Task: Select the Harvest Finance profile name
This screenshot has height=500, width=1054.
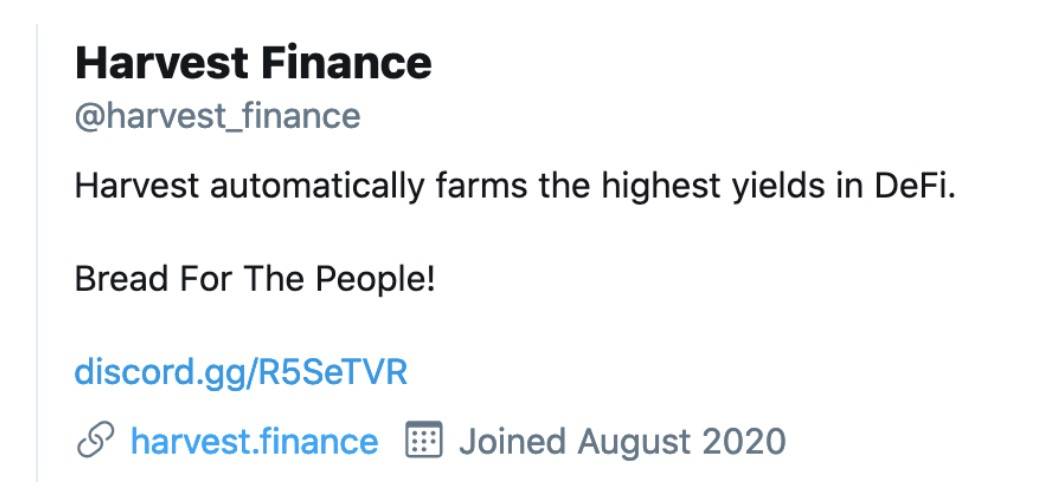Action: click(253, 63)
